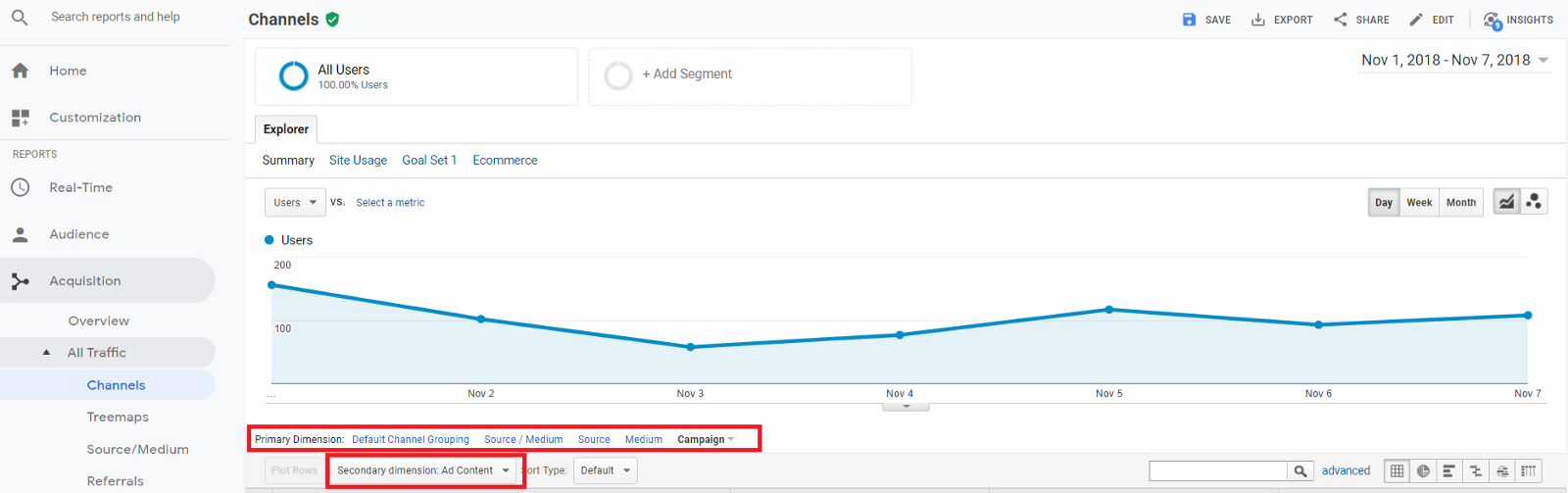Switch to the Site Usage tab

click(x=358, y=161)
